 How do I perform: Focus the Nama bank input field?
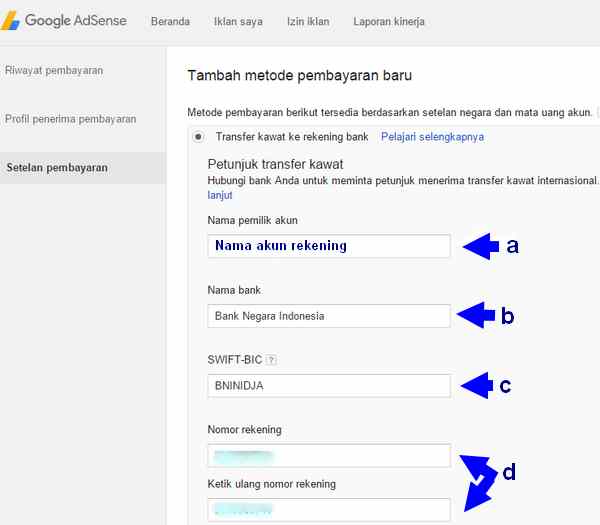point(329,316)
